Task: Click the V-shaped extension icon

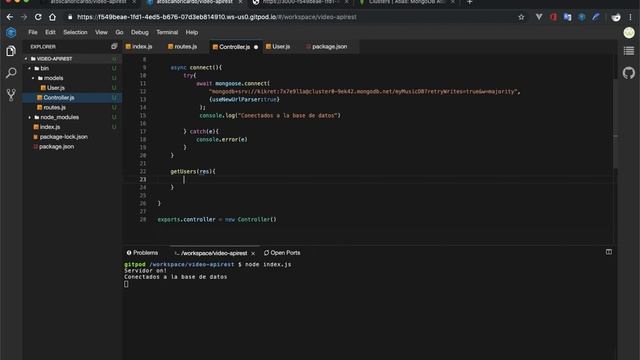Action: [x=539, y=17]
